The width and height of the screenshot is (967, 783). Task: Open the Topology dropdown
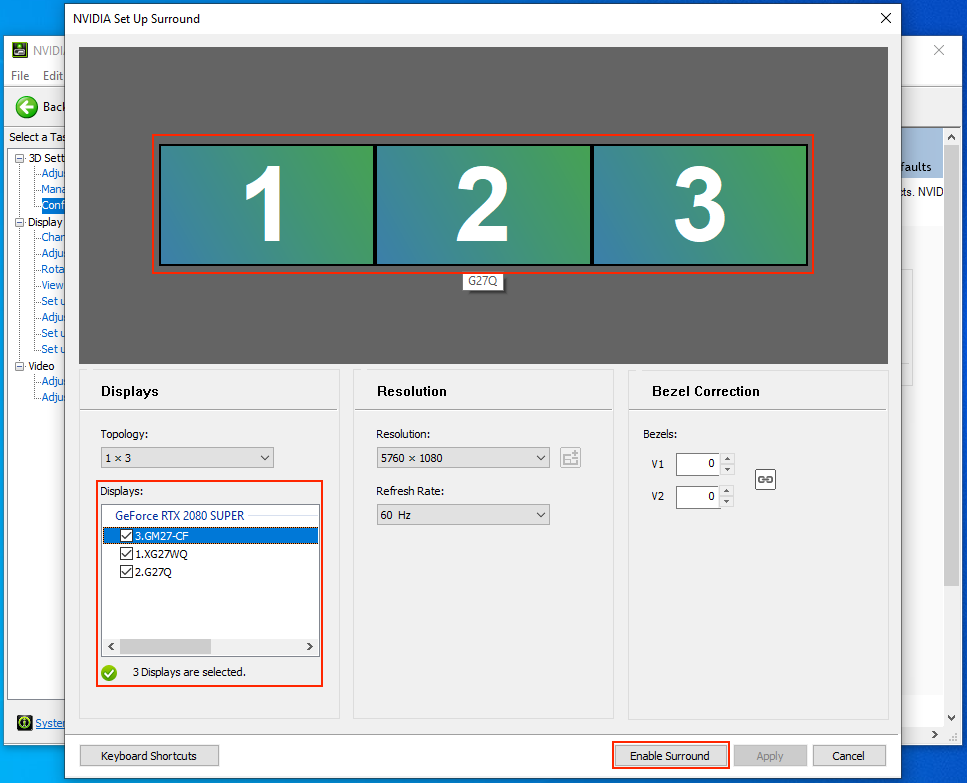187,458
